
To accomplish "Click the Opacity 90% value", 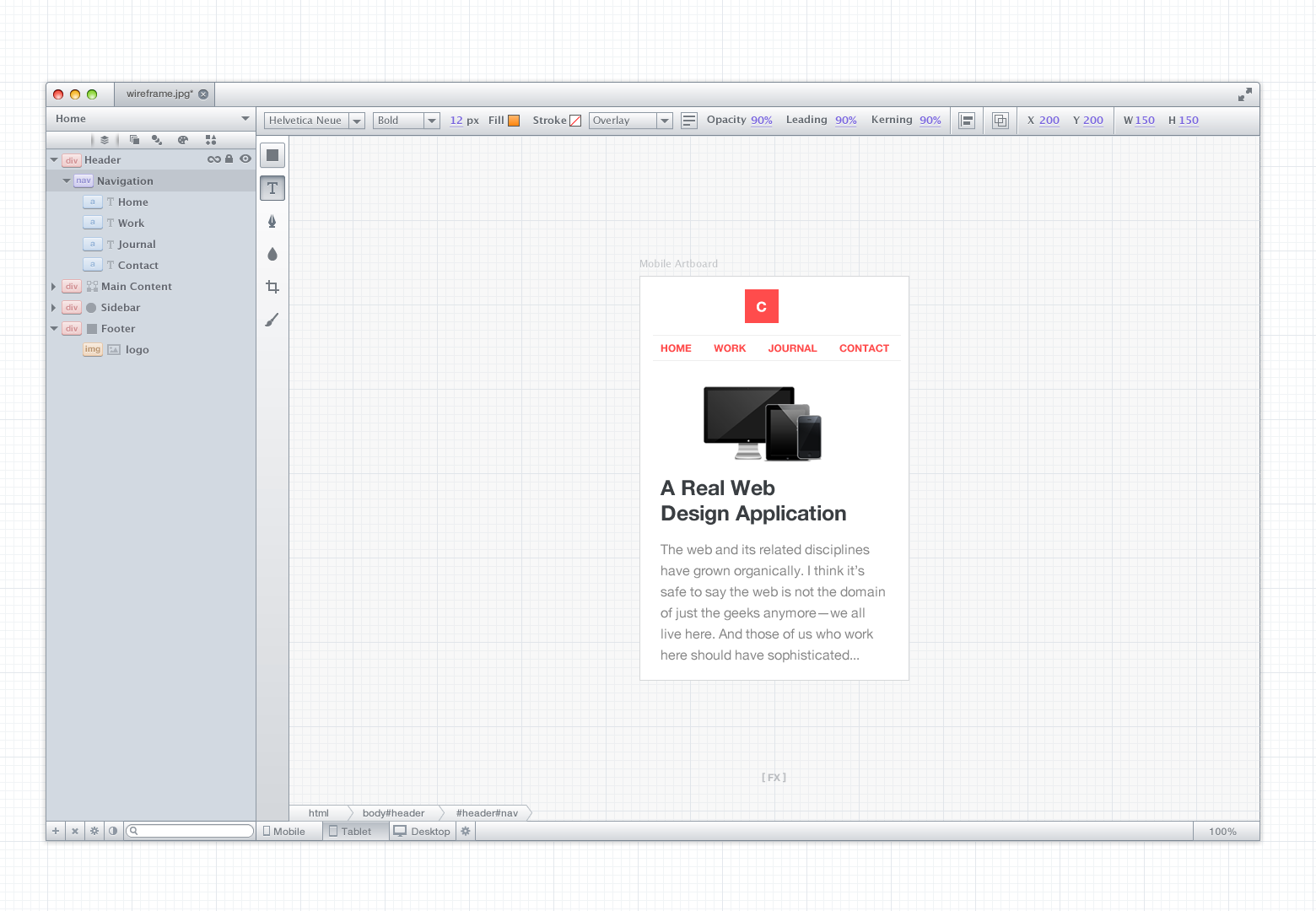I will [x=762, y=121].
